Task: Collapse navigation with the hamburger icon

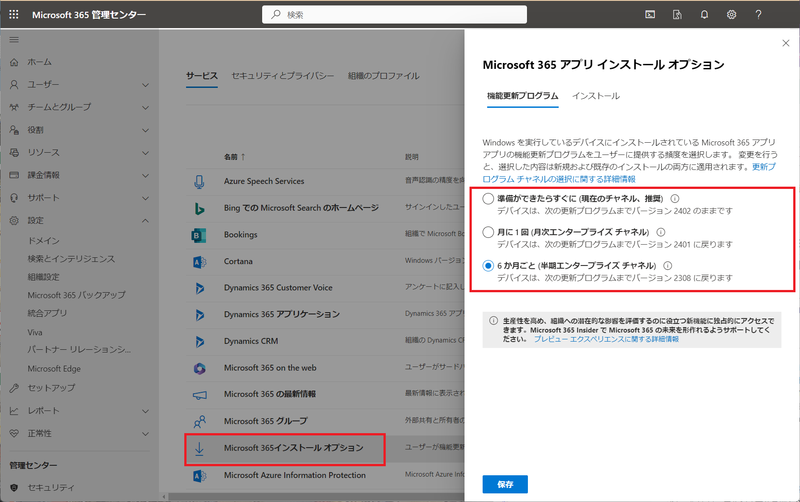Action: (14, 40)
